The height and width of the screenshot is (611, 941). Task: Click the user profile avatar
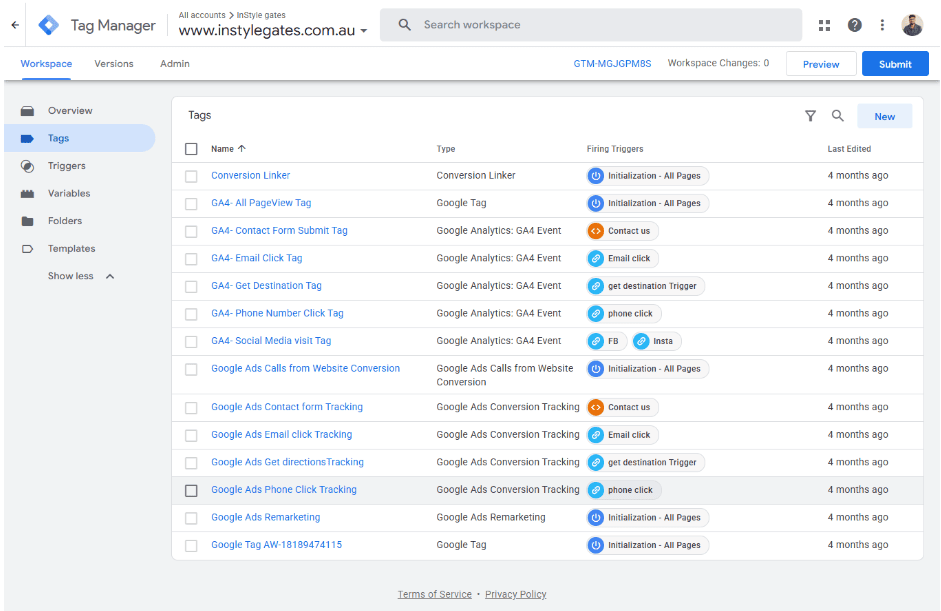[912, 25]
